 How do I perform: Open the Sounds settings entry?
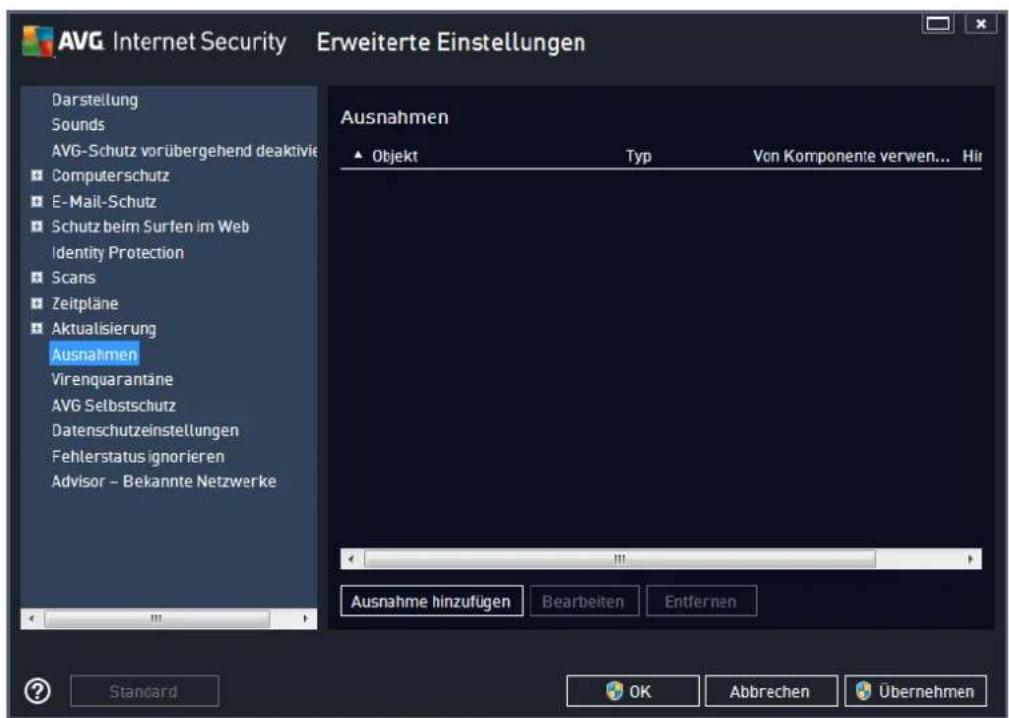click(x=78, y=125)
